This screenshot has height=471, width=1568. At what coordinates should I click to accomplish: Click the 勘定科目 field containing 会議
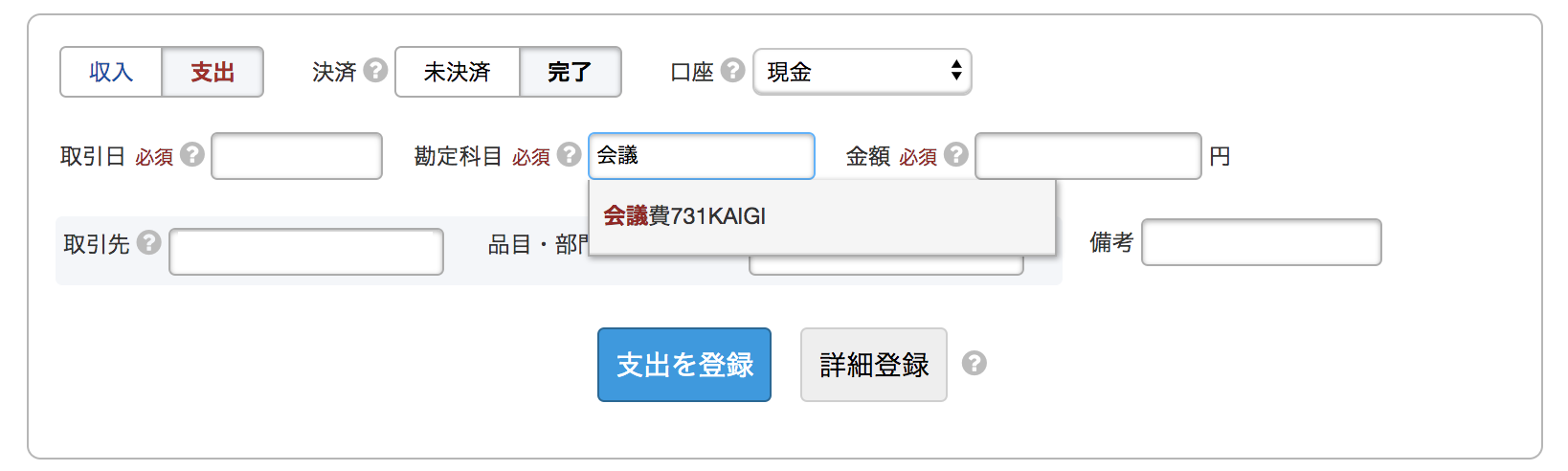[x=702, y=156]
